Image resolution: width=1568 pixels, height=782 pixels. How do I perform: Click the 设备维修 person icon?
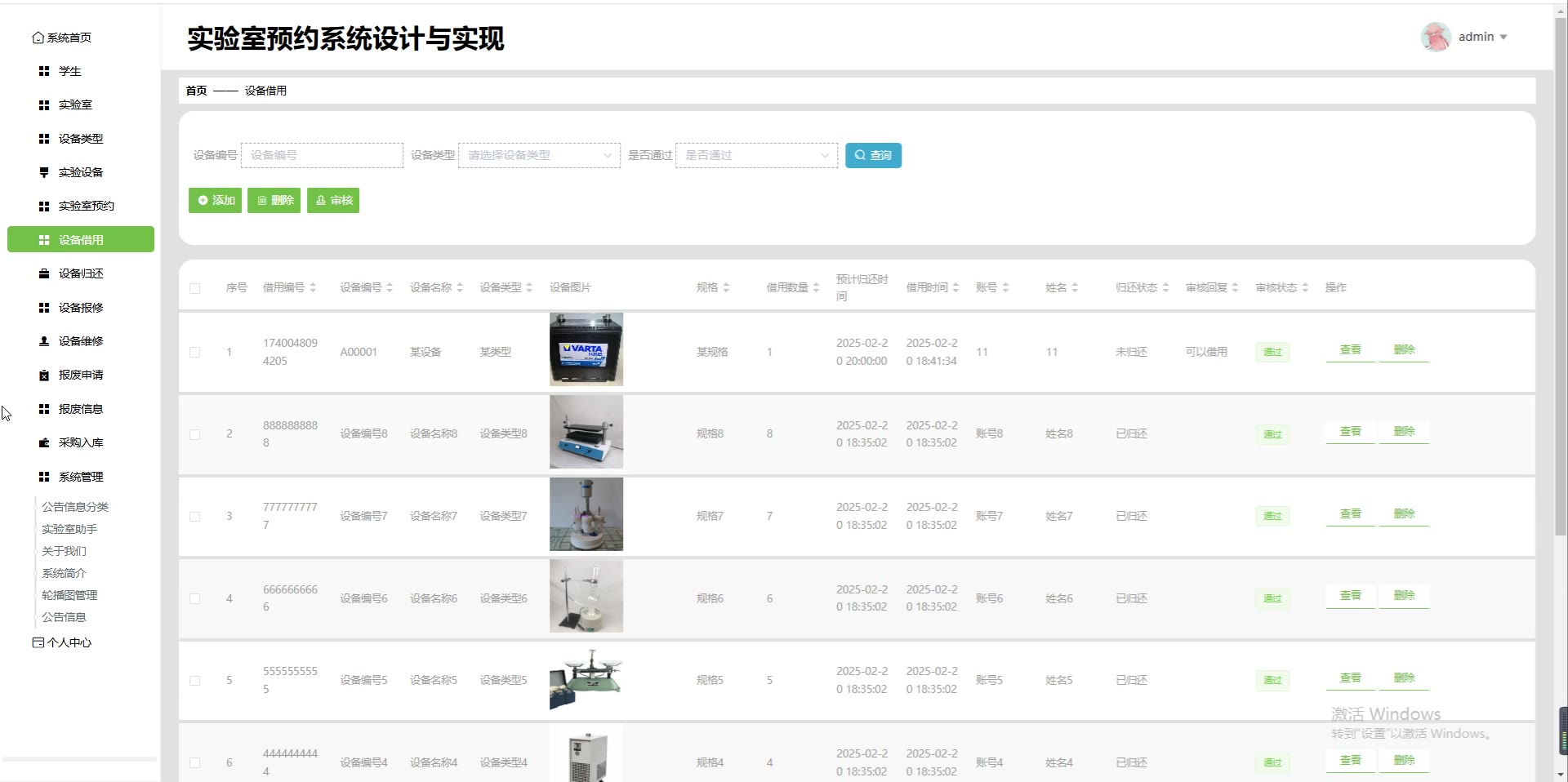tap(44, 341)
